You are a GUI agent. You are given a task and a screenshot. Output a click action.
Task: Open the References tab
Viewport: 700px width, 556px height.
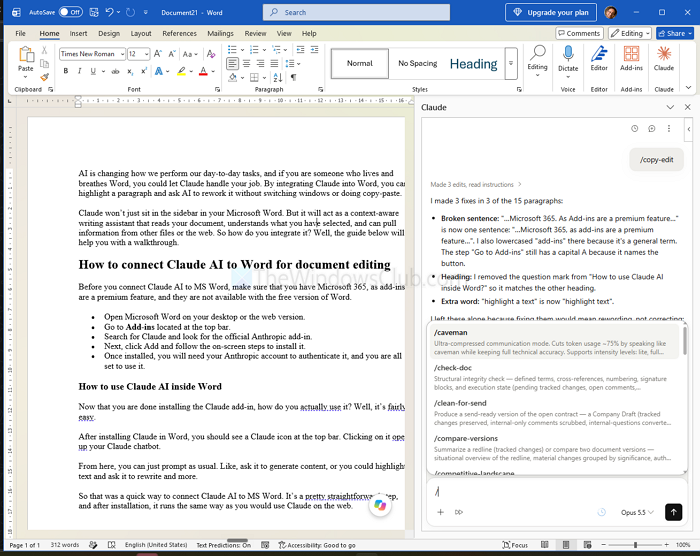[x=179, y=33]
